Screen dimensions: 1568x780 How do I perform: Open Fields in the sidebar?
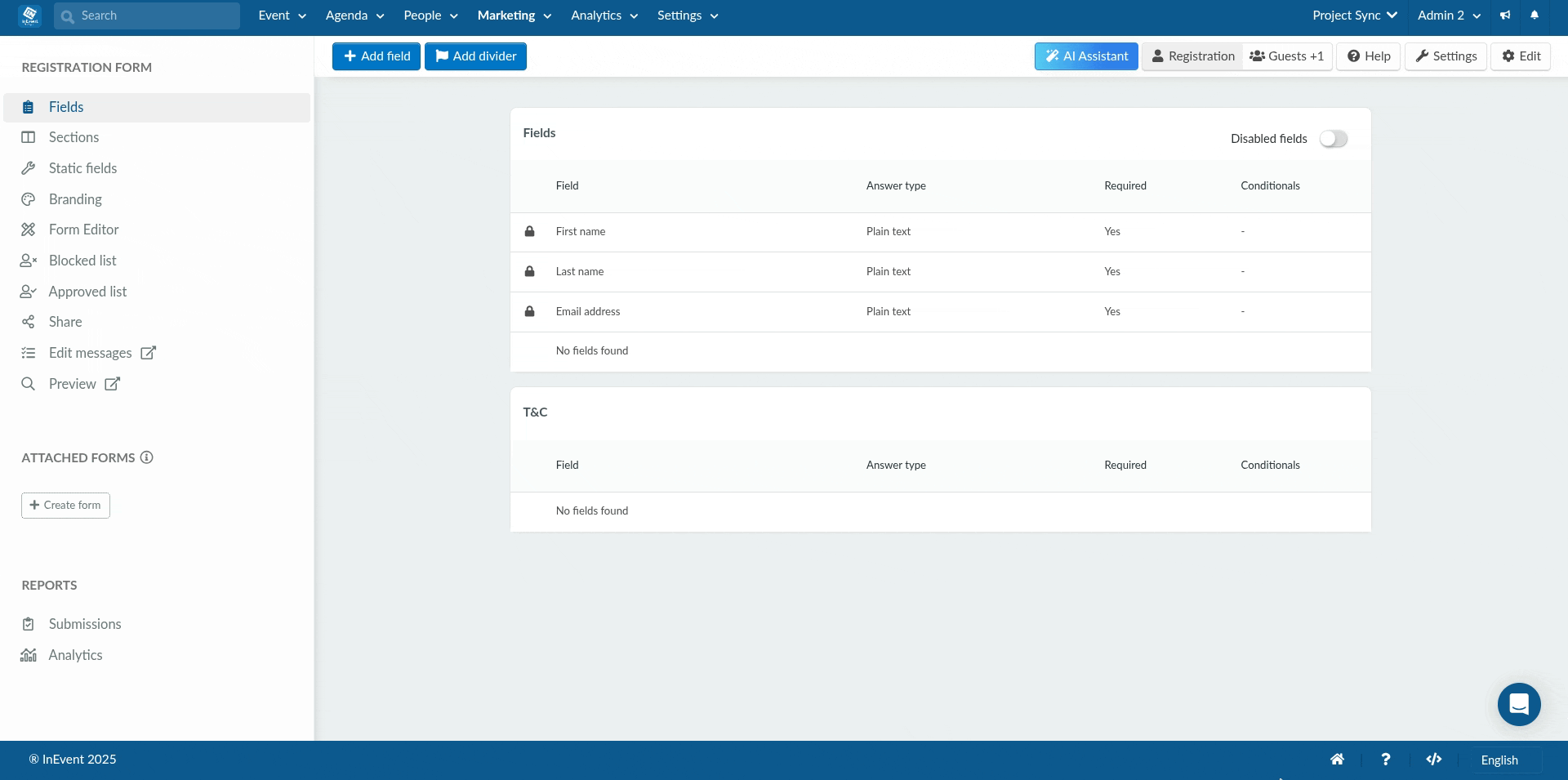pos(157,107)
